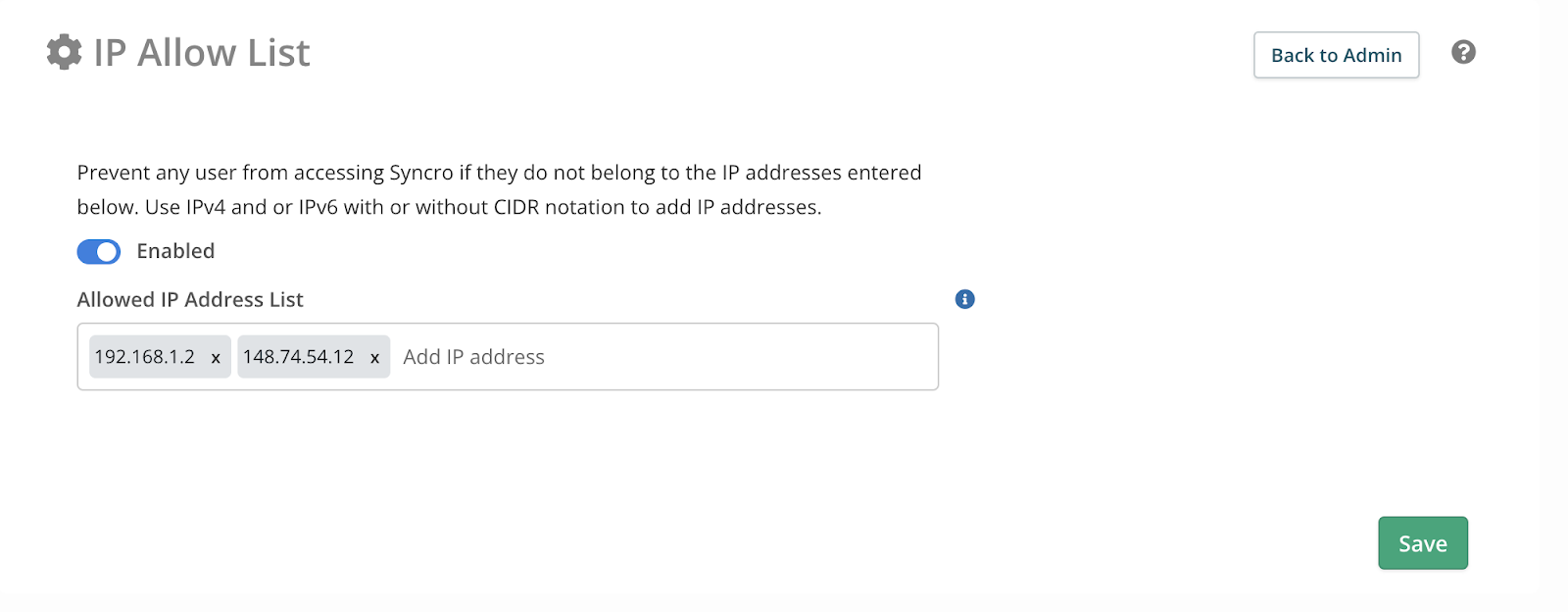Click the blue info icon above the IP list

tap(964, 300)
